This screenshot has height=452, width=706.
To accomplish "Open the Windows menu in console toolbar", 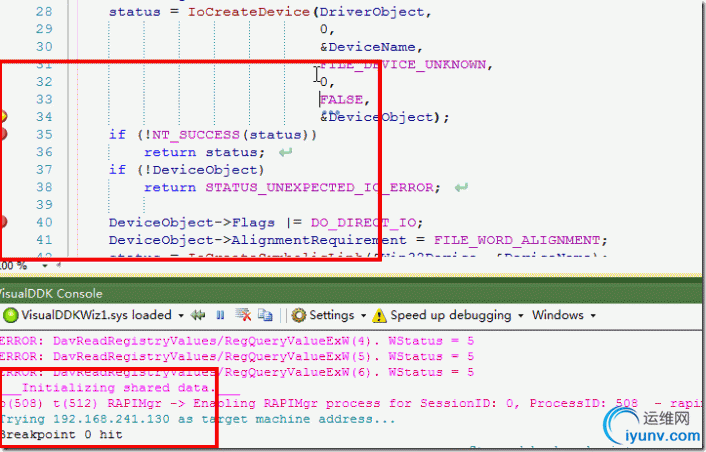I will [558, 315].
